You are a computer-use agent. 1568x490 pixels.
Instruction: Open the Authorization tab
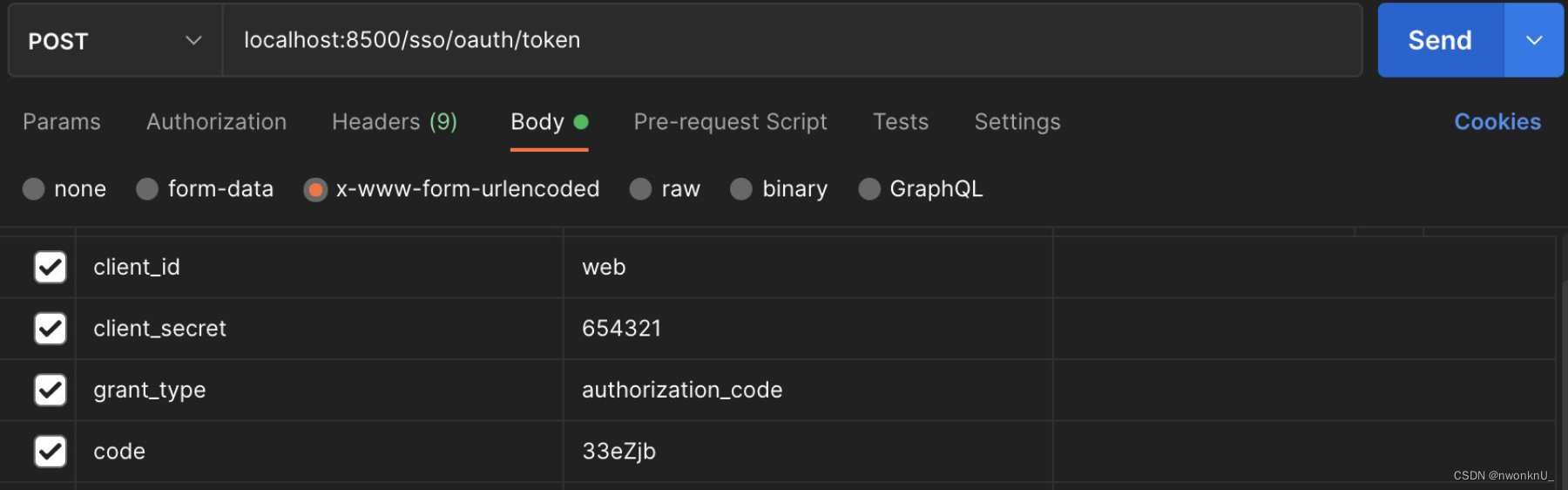(x=216, y=121)
